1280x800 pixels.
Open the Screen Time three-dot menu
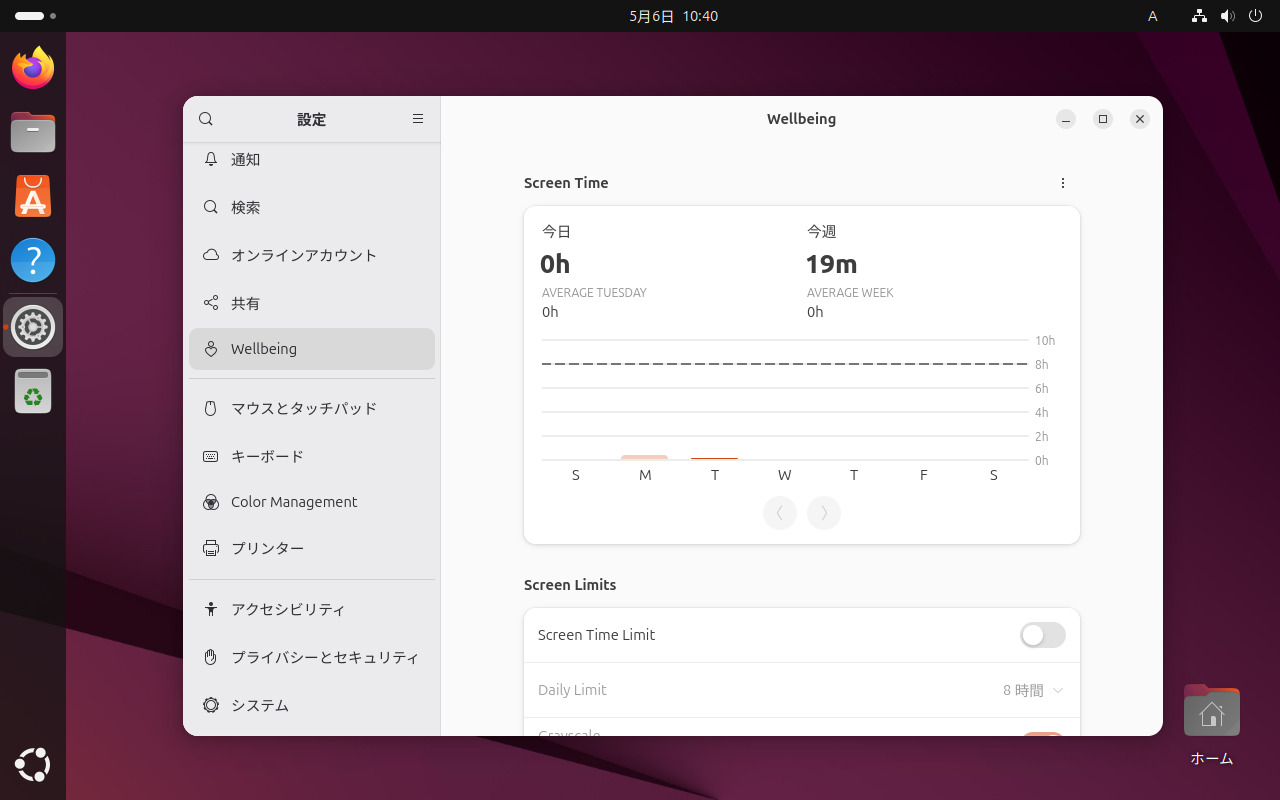1063,183
